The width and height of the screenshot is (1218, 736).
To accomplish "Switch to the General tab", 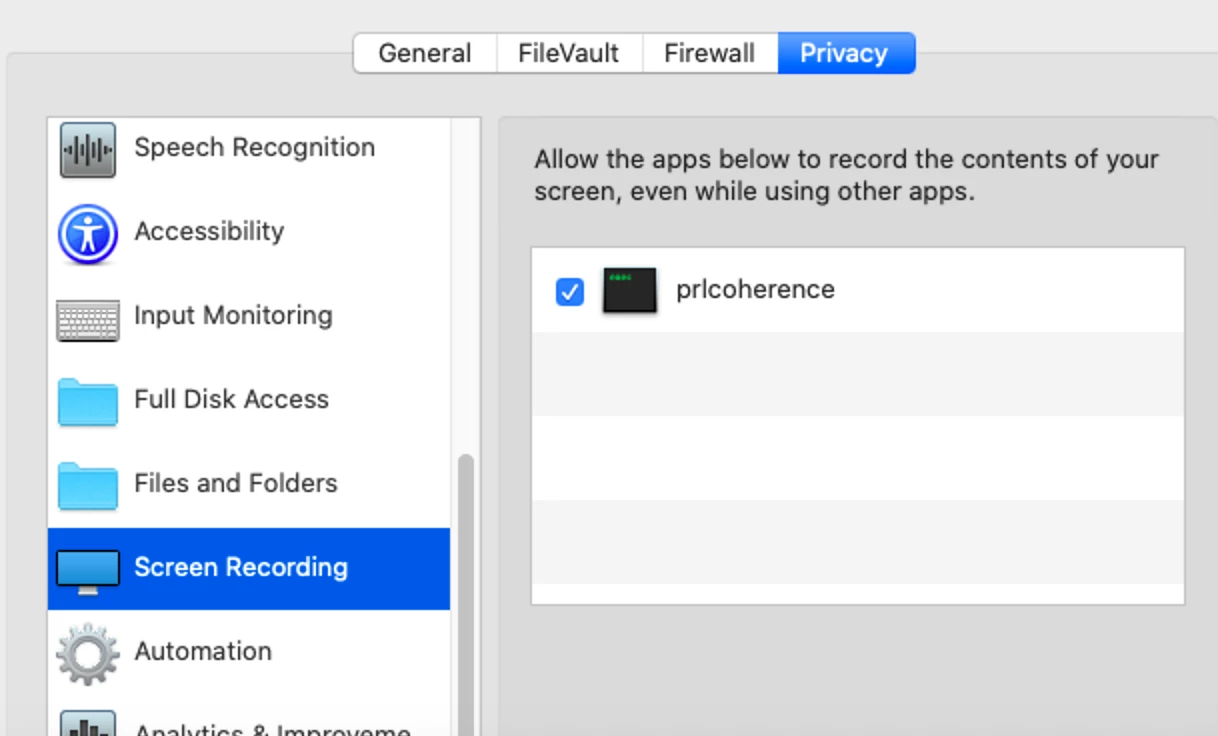I will point(425,53).
